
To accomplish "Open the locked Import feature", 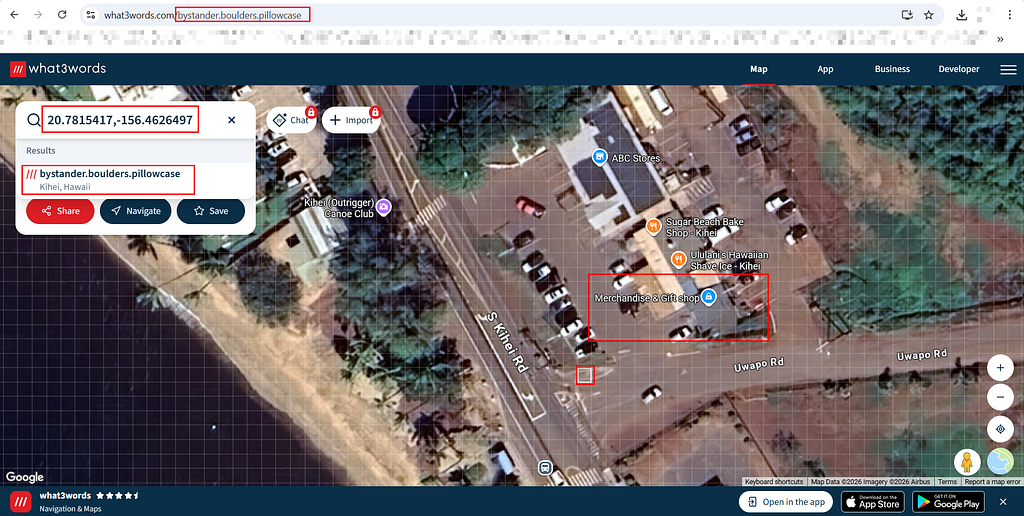I will (x=351, y=120).
